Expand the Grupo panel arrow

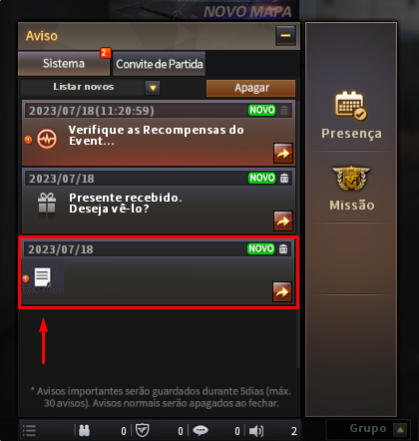point(400,430)
